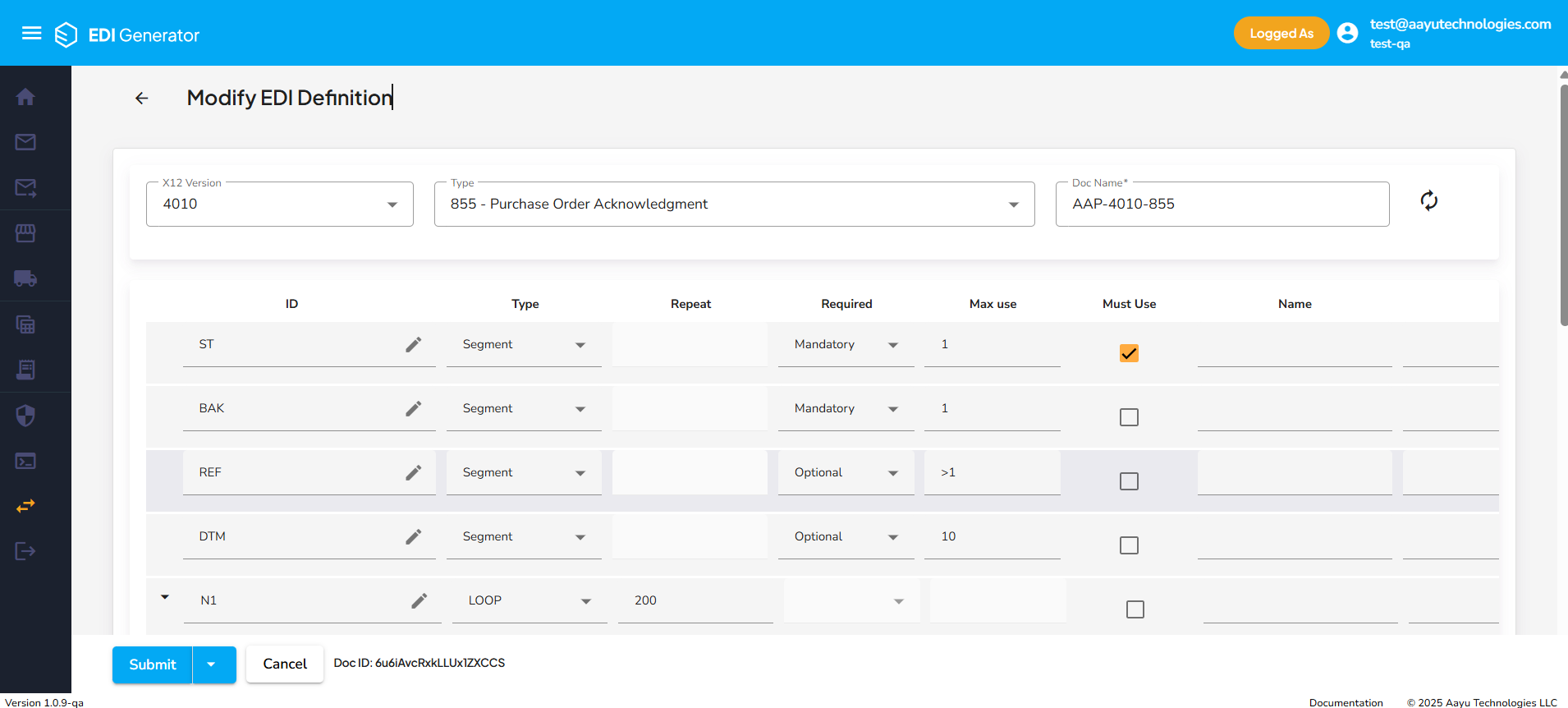Go to Home in the sidebar
Image resolution: width=1568 pixels, height=708 pixels.
[25, 97]
